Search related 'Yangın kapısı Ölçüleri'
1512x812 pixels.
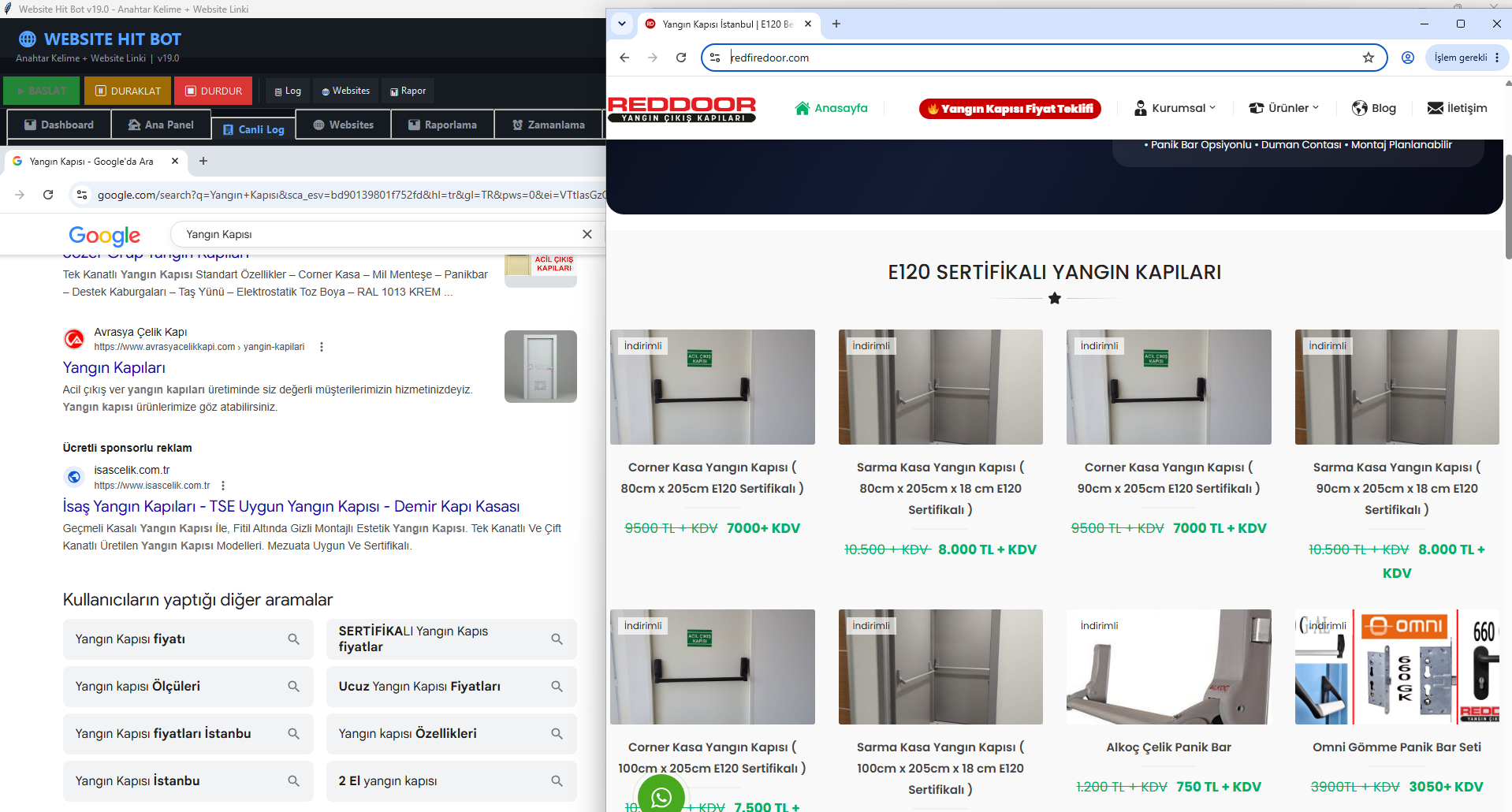pos(188,687)
